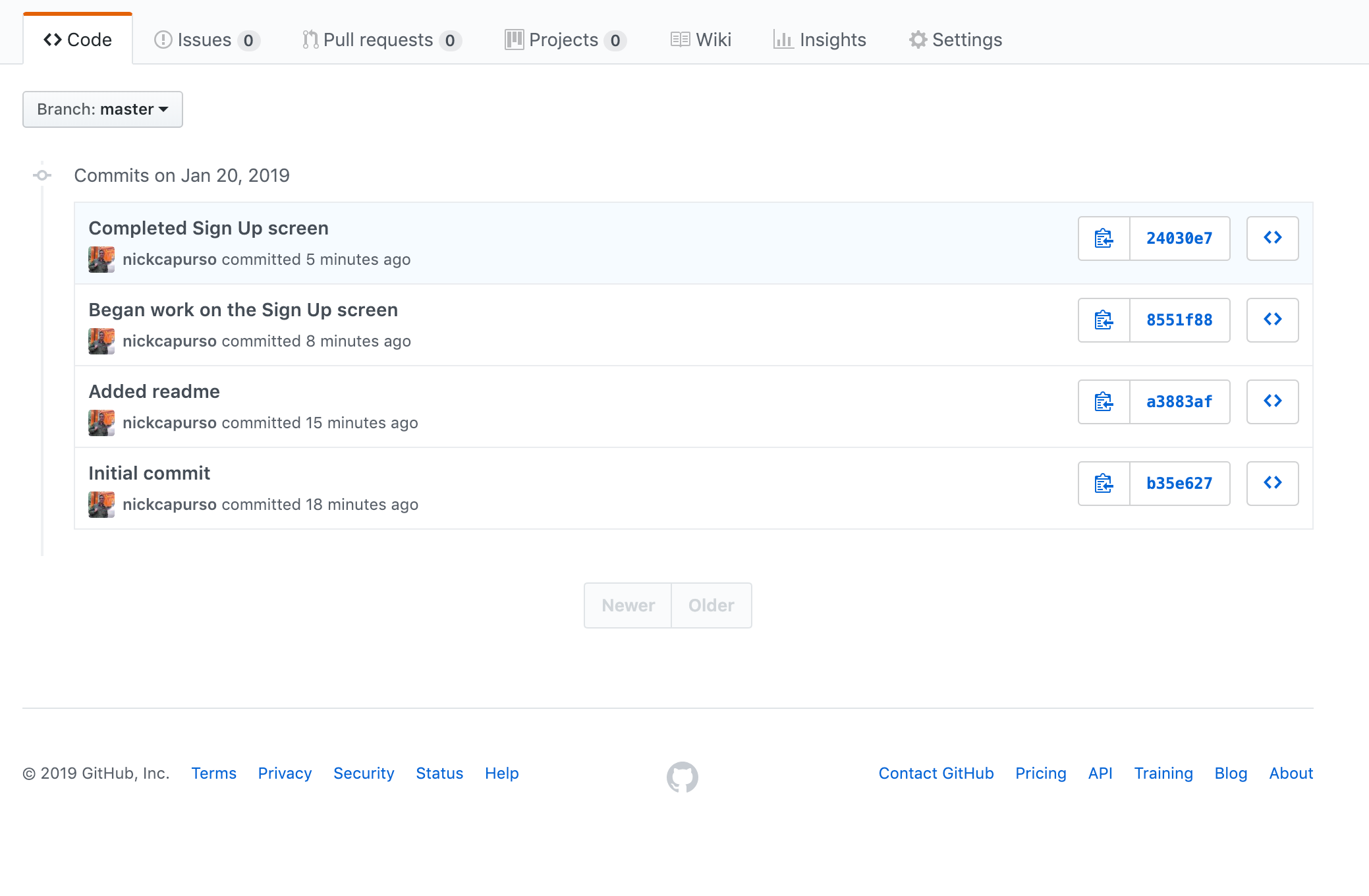
Task: Open Contact GitHub footer link
Action: [936, 773]
